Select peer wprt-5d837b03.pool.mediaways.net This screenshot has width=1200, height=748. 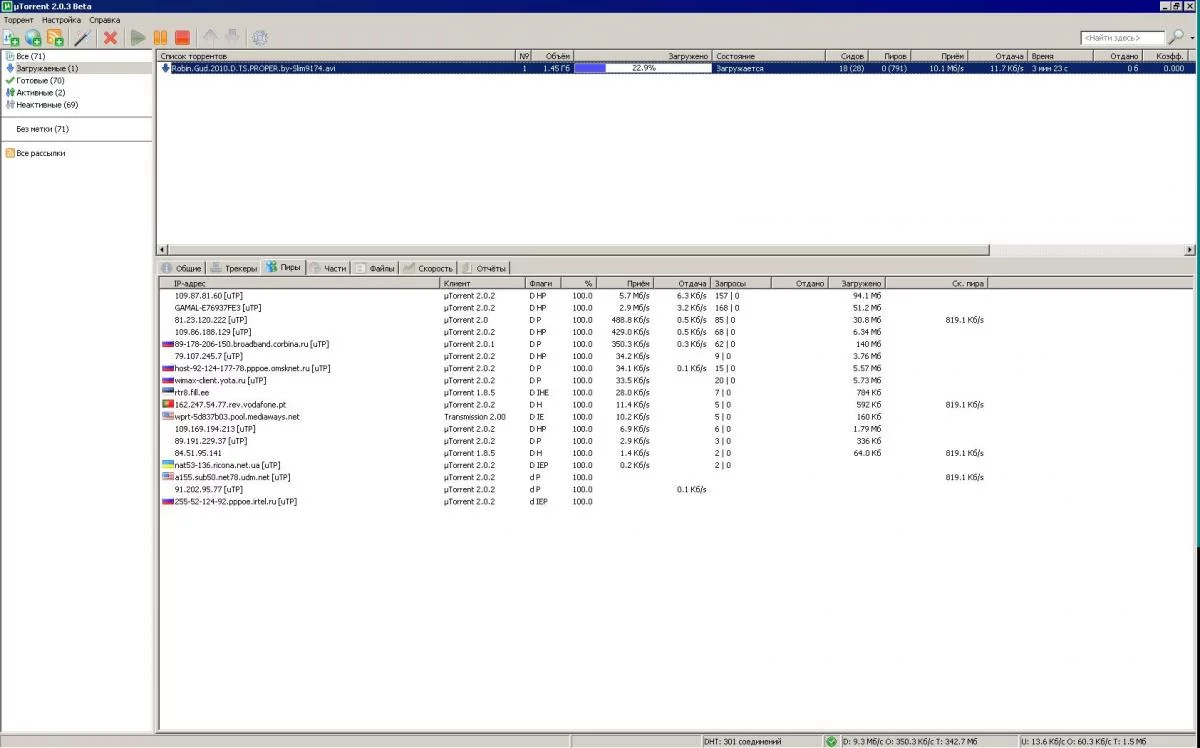(x=237, y=416)
